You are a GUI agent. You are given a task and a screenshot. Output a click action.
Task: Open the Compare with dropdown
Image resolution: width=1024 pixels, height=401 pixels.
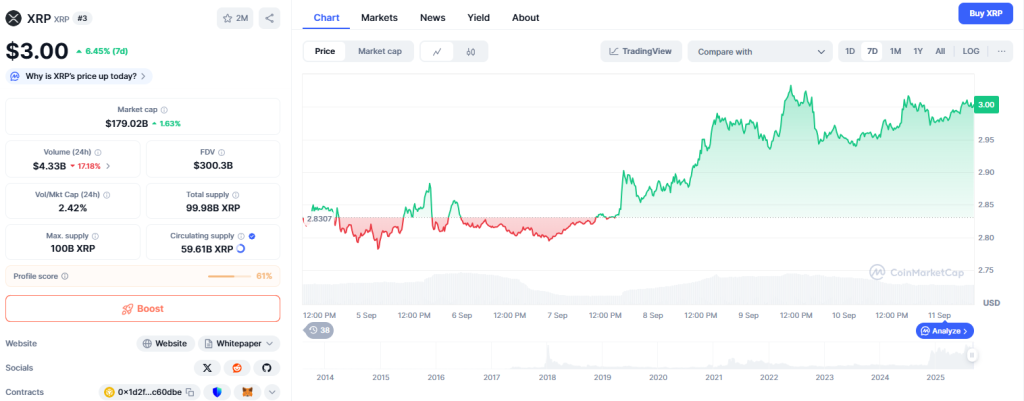[x=760, y=52]
